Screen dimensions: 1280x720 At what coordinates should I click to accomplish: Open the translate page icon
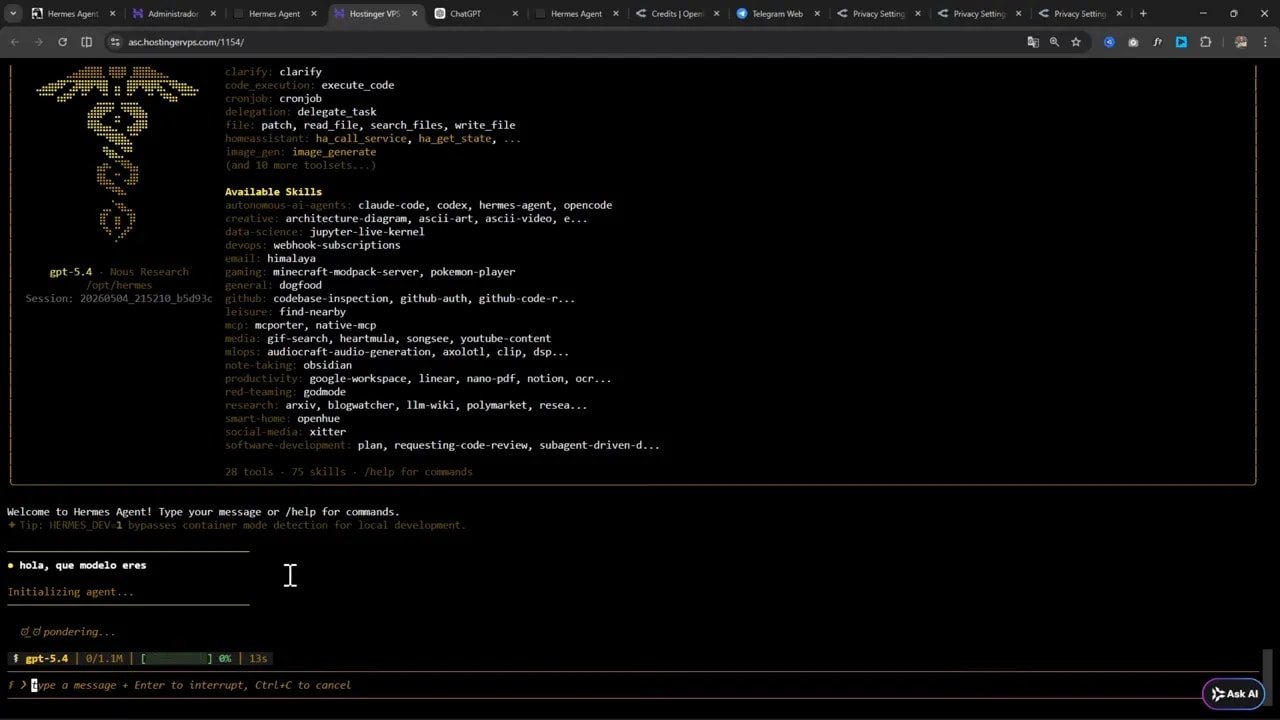1033,42
